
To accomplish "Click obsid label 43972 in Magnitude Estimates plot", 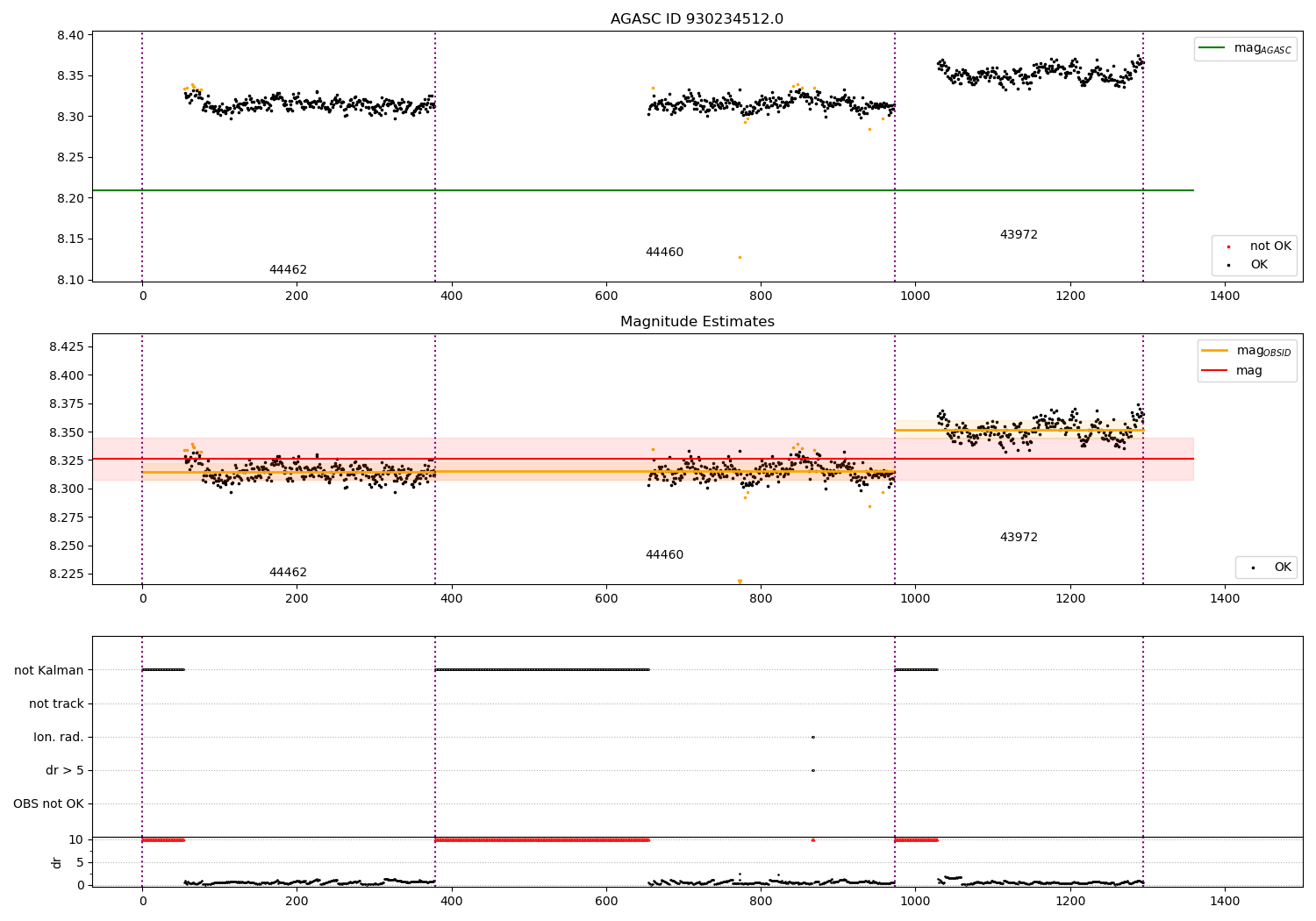I will pos(1019,538).
